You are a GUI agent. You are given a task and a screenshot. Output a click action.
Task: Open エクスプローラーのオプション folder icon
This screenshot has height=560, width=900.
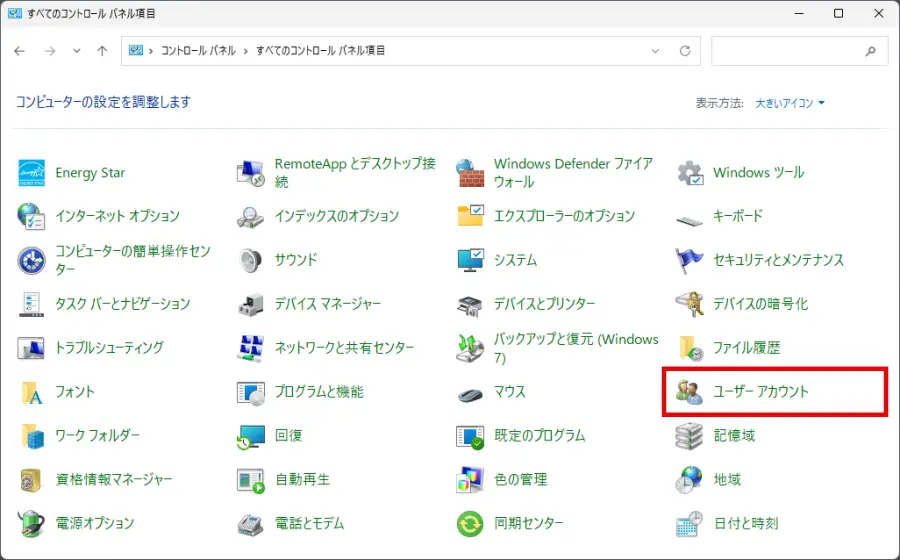pos(470,216)
